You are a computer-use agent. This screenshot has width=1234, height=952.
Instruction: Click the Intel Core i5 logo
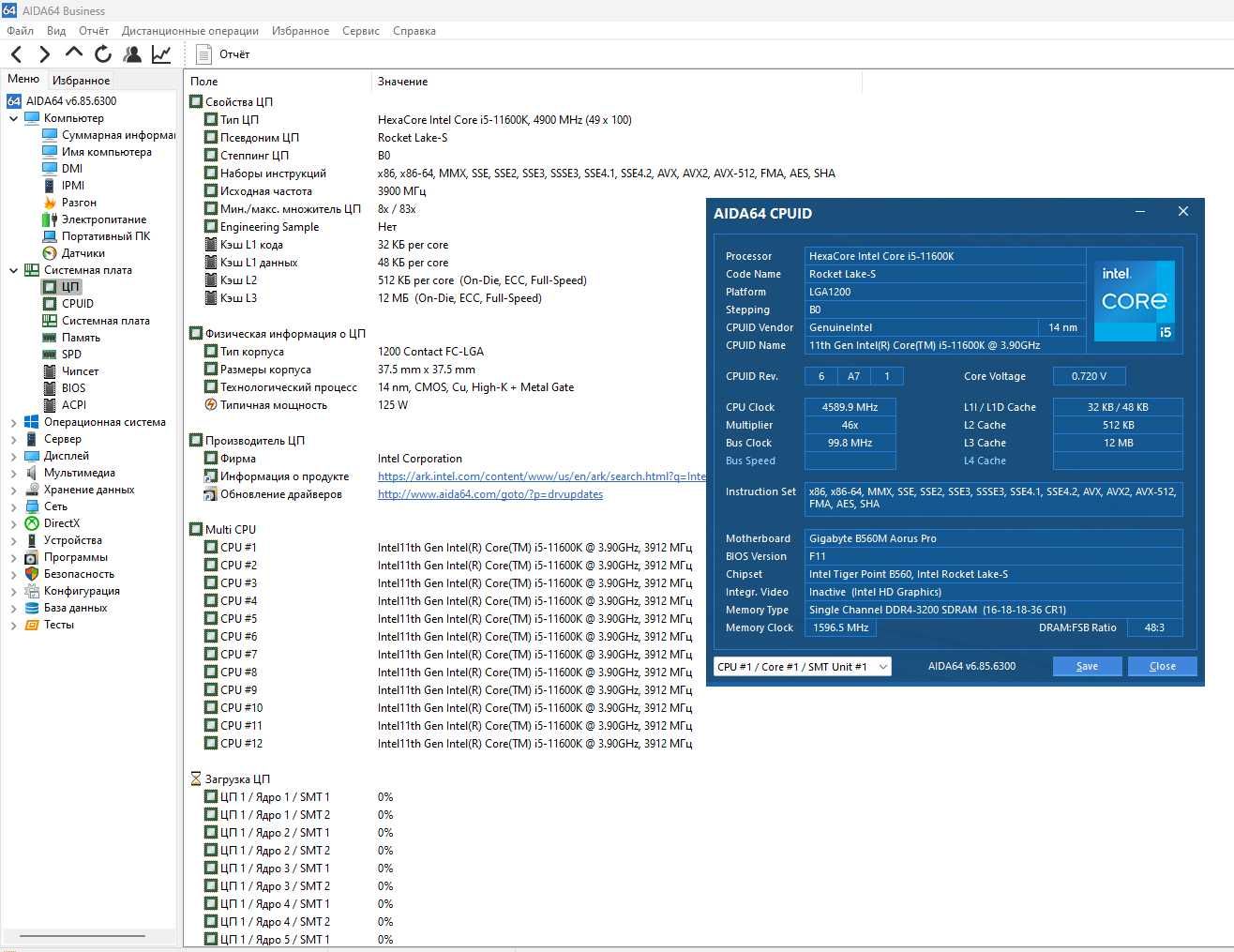point(1135,301)
